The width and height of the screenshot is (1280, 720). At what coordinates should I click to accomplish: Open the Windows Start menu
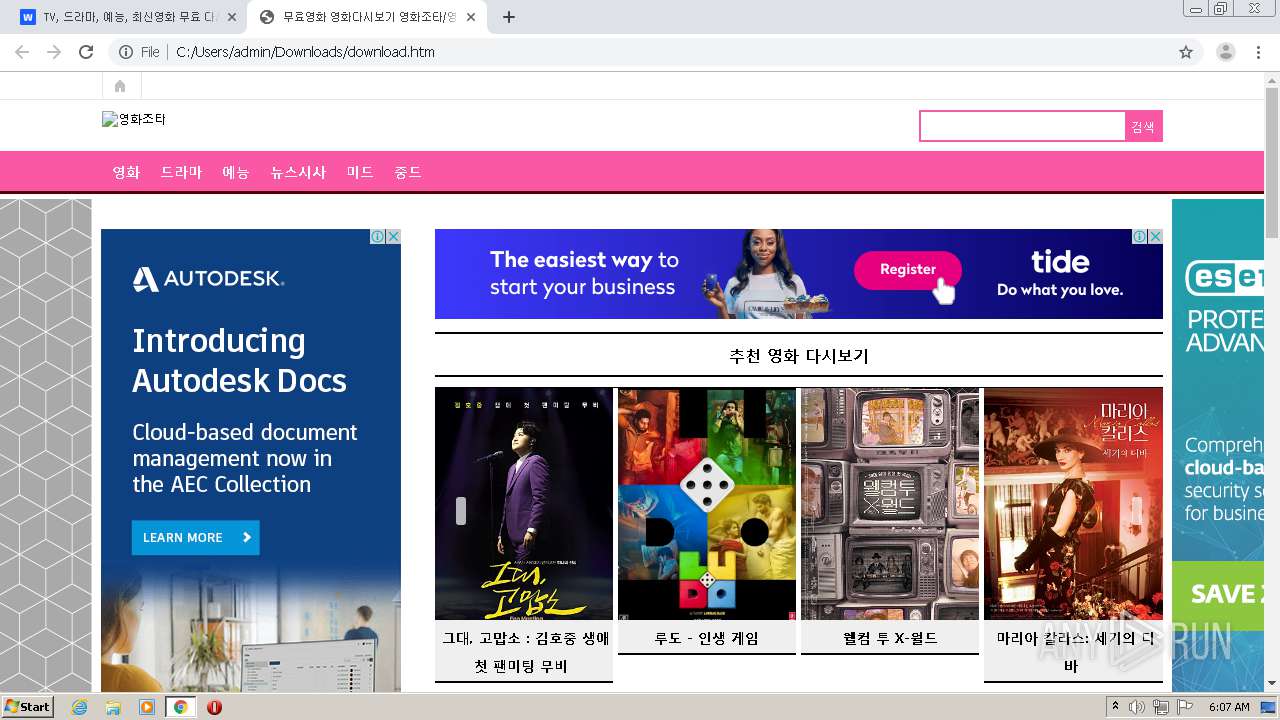coord(28,707)
